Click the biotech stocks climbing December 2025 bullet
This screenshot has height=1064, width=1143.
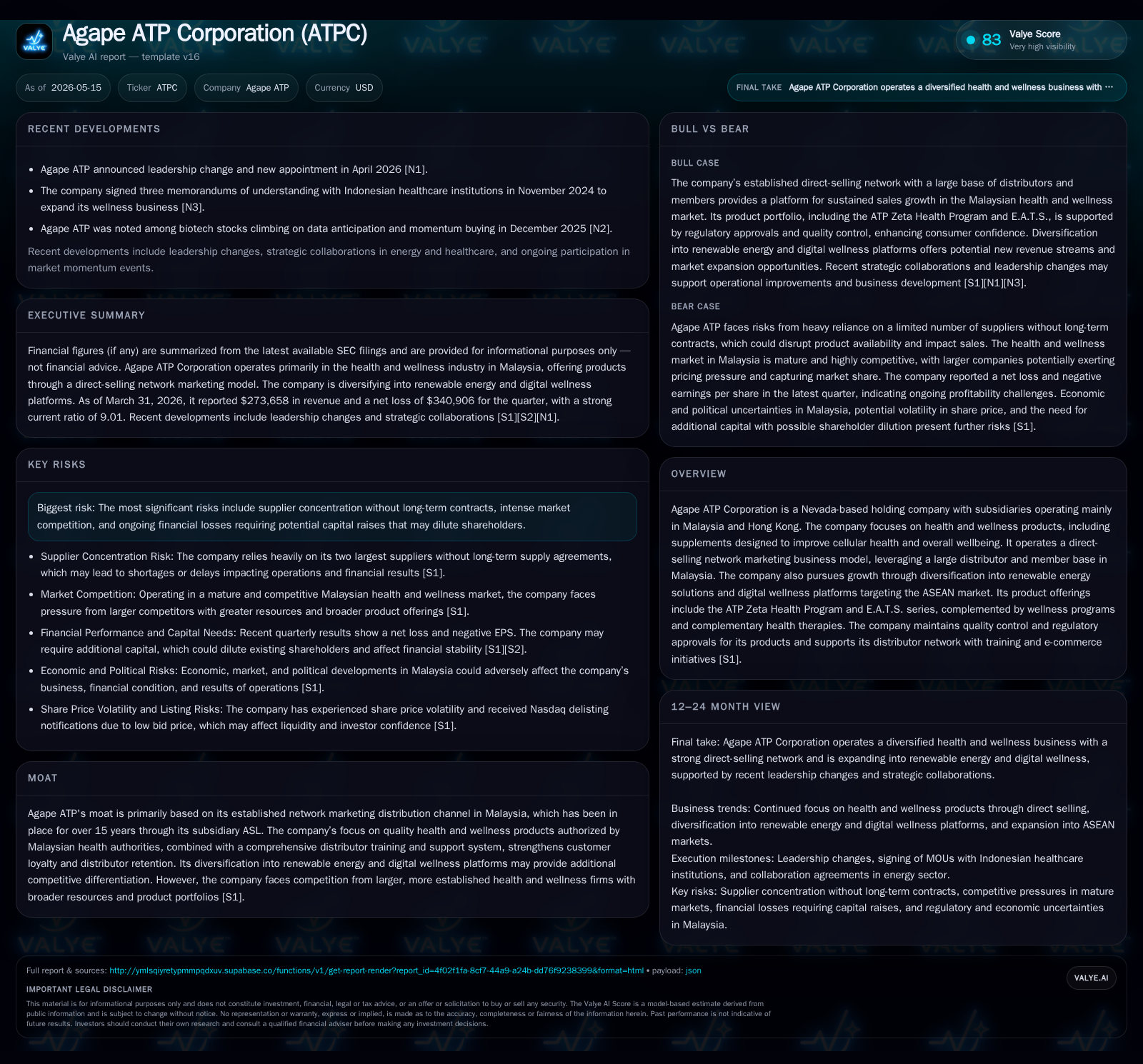(326, 229)
